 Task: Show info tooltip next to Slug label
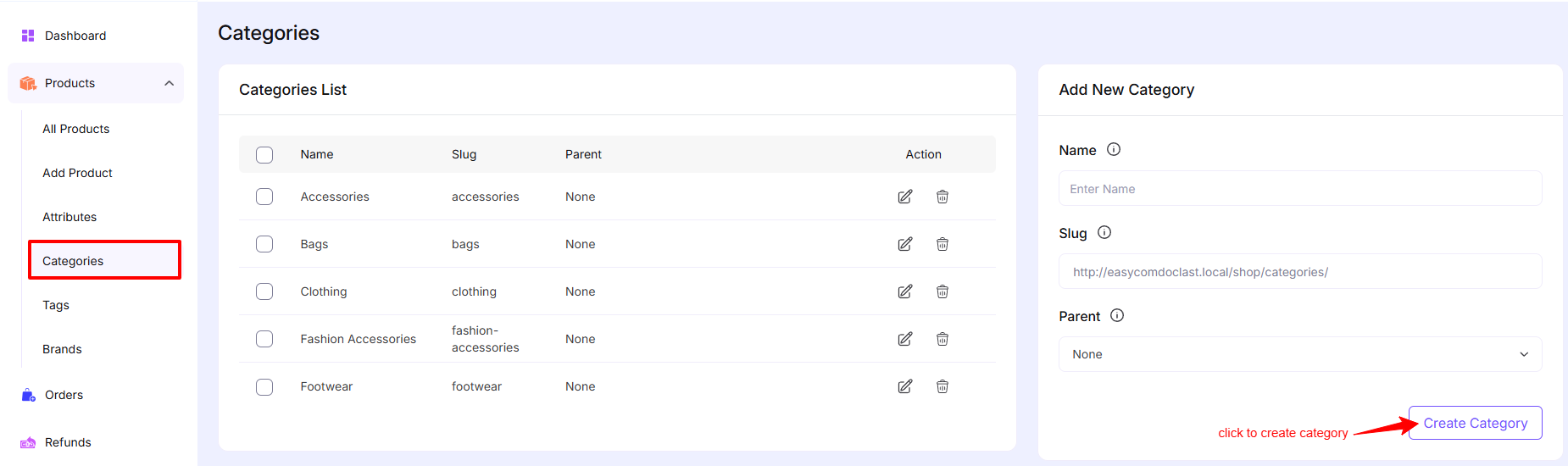(x=1104, y=232)
